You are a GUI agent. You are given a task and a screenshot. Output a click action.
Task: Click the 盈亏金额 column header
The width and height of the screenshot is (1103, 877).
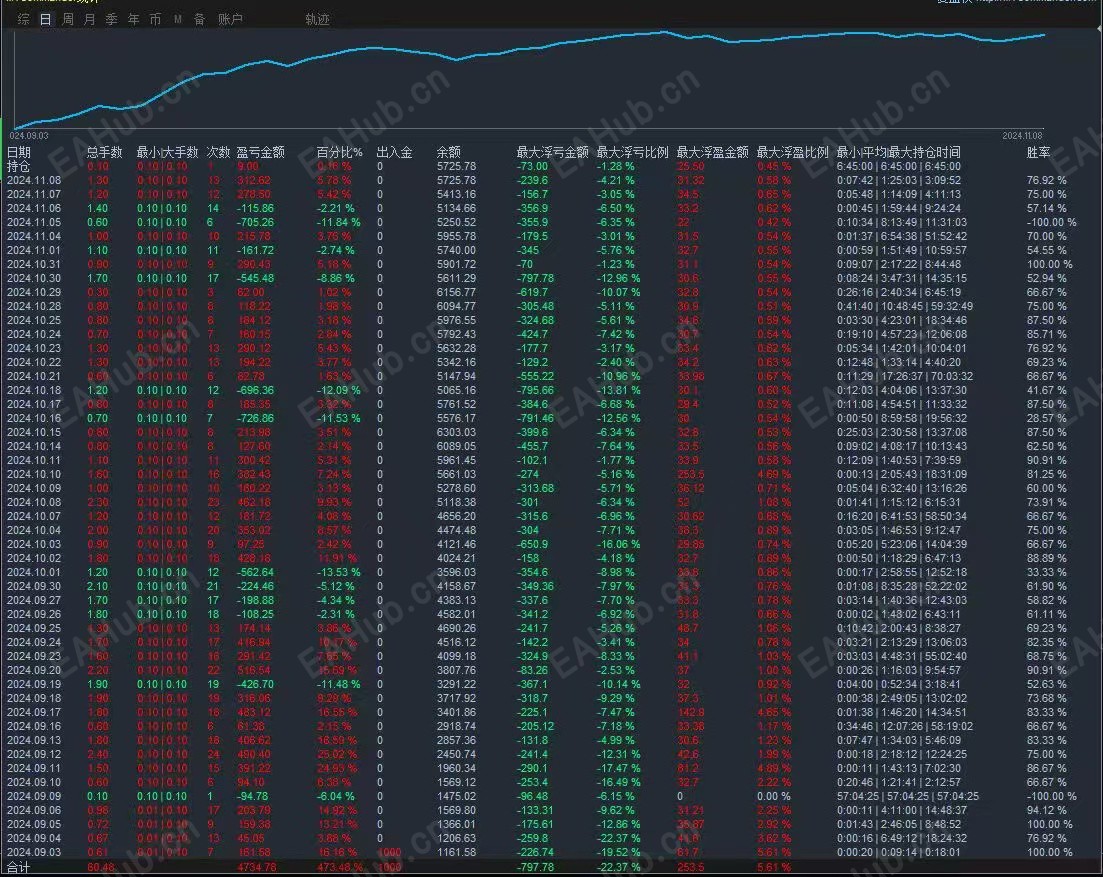[x=260, y=152]
